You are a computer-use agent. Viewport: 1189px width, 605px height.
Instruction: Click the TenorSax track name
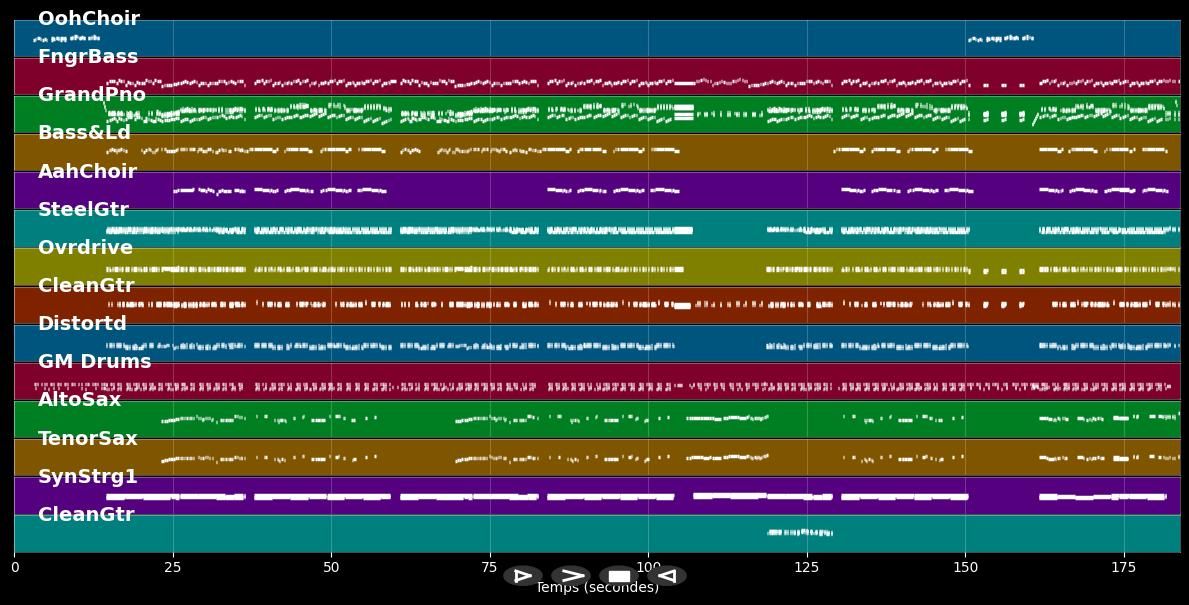pos(87,439)
